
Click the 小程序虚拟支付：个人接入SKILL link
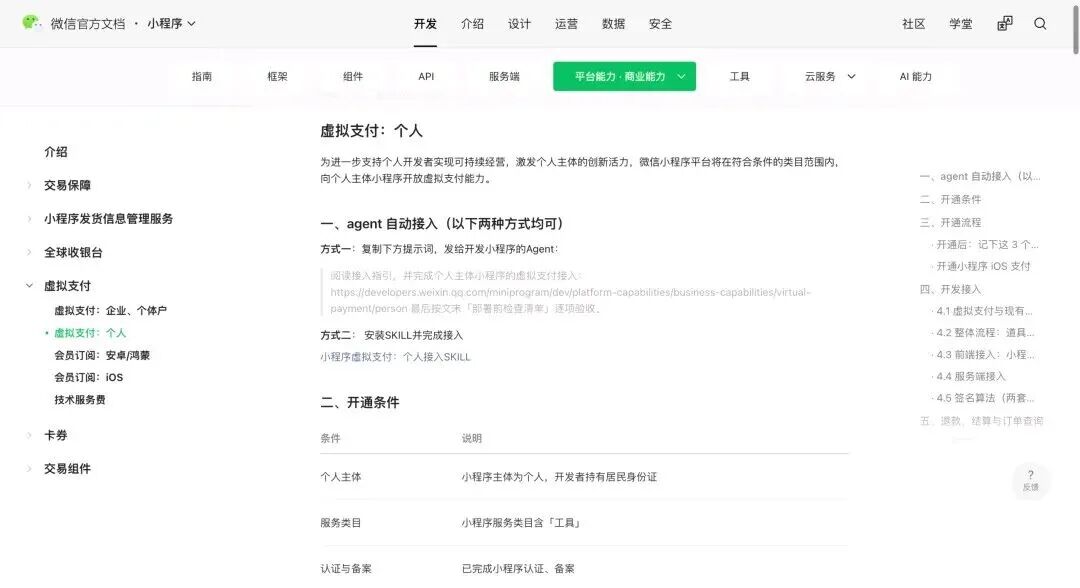tap(395, 357)
